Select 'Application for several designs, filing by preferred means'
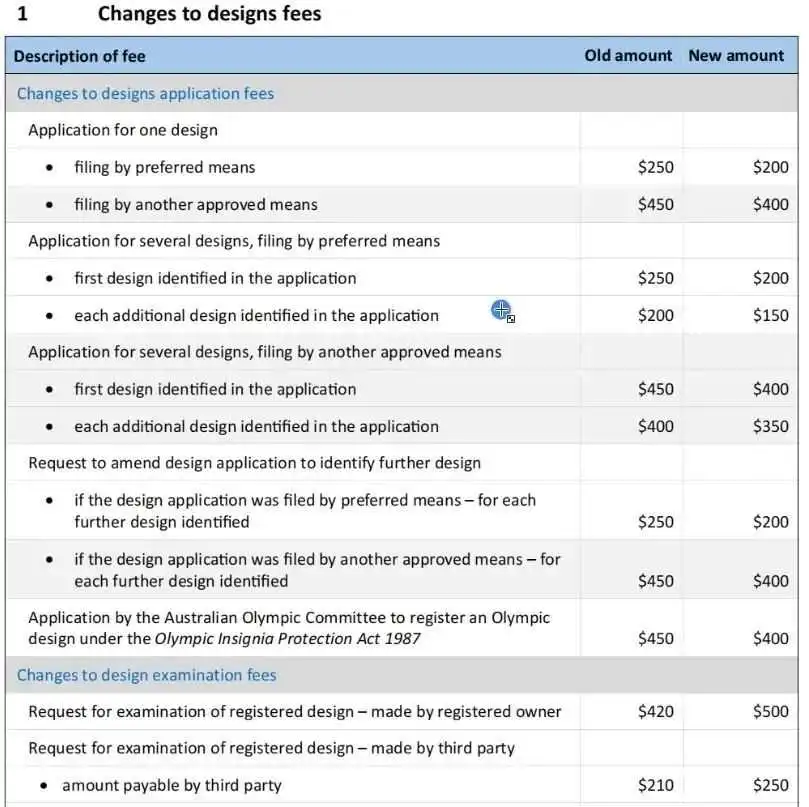The height and width of the screenshot is (807, 809). coord(234,241)
